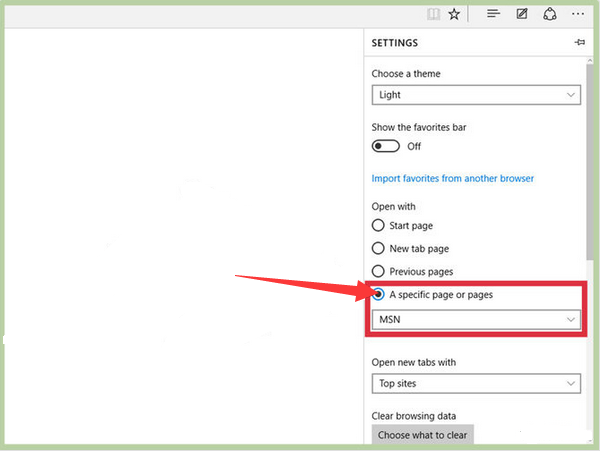Open the Top sites dropdown
The width and height of the screenshot is (600, 451).
(x=476, y=383)
